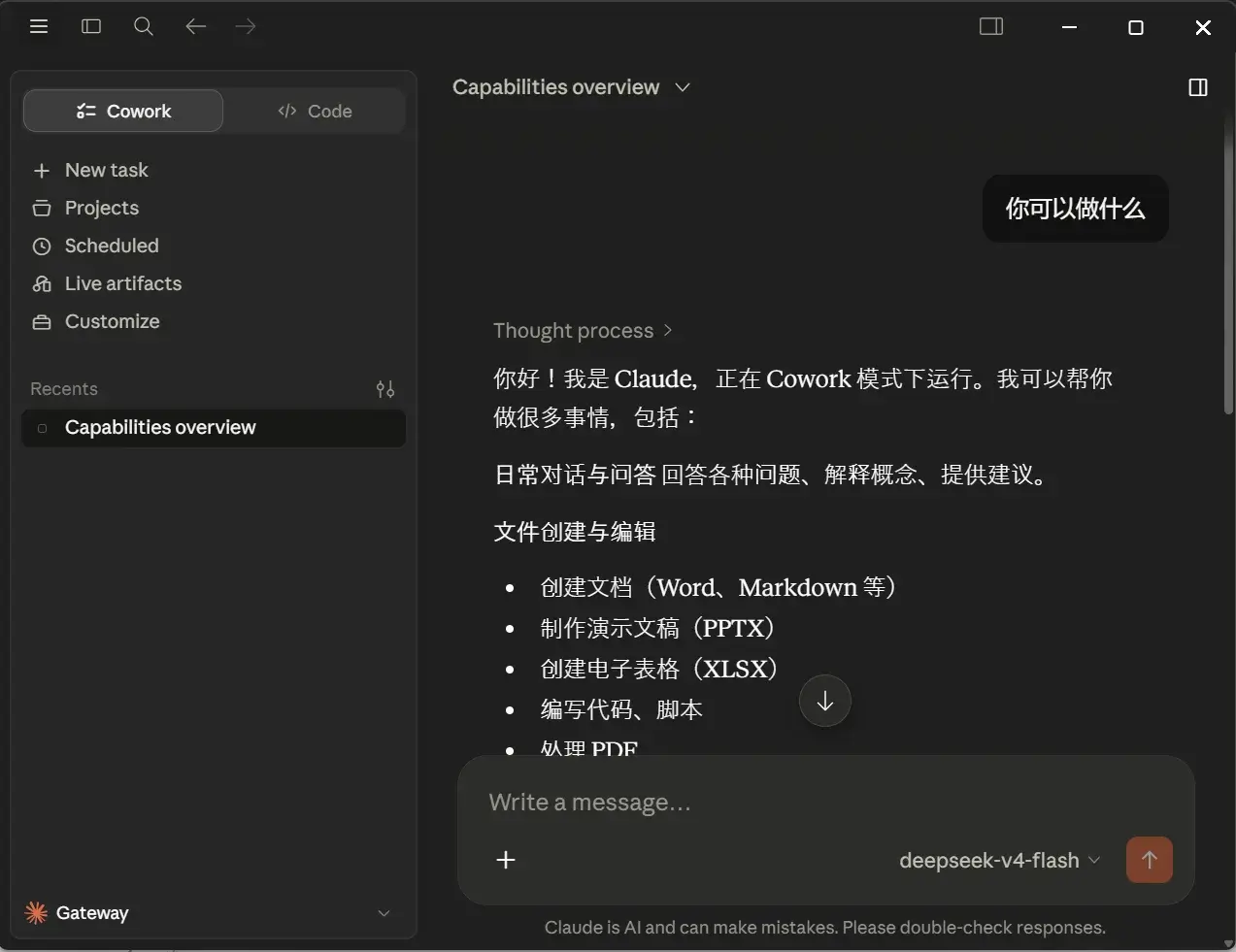Open the Customize section
The height and width of the screenshot is (952, 1236).
pyautogui.click(x=96, y=321)
